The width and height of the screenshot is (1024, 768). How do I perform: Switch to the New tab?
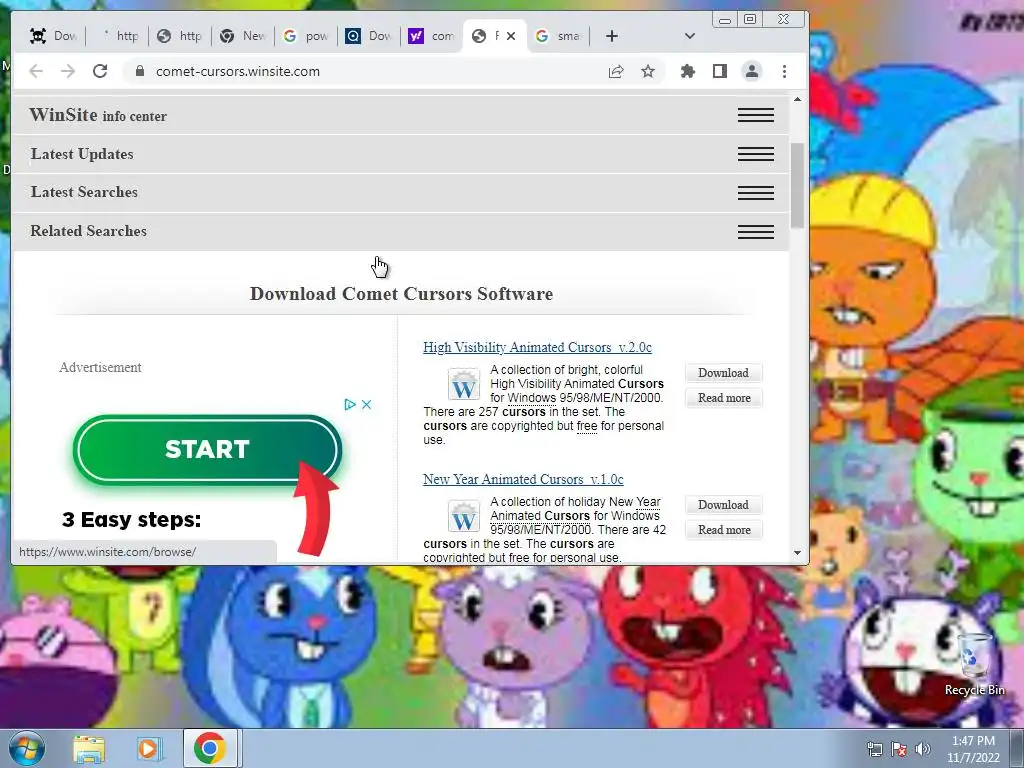pos(242,36)
